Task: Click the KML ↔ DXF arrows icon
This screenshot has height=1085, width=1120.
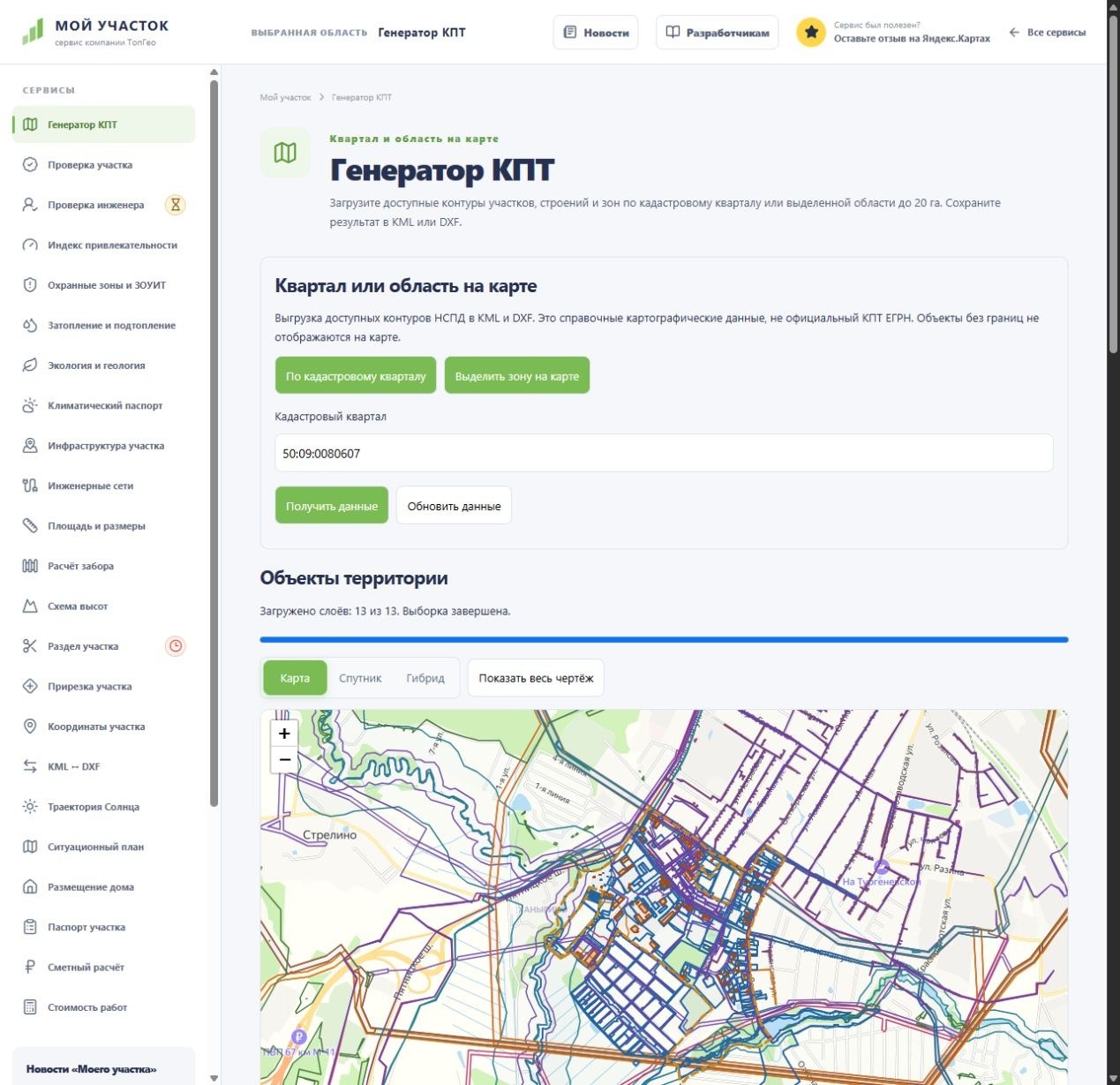Action: coord(30,766)
